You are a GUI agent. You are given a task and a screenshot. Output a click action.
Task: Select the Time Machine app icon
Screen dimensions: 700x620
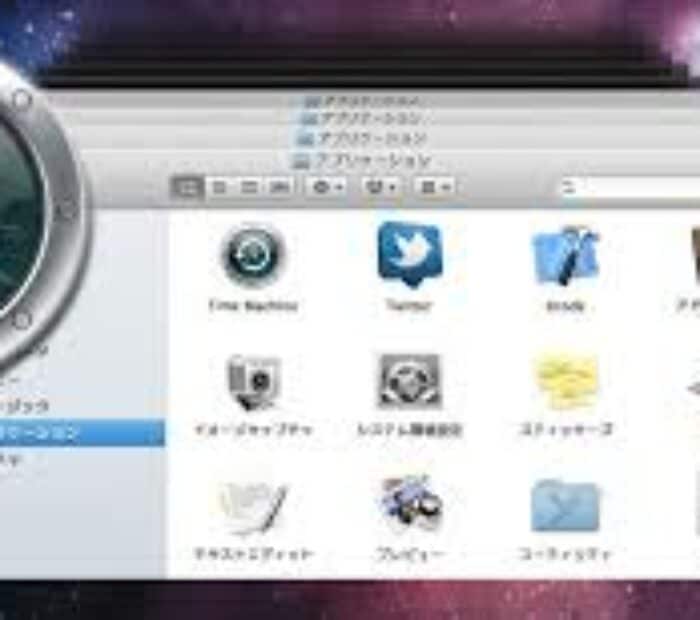pyautogui.click(x=254, y=254)
